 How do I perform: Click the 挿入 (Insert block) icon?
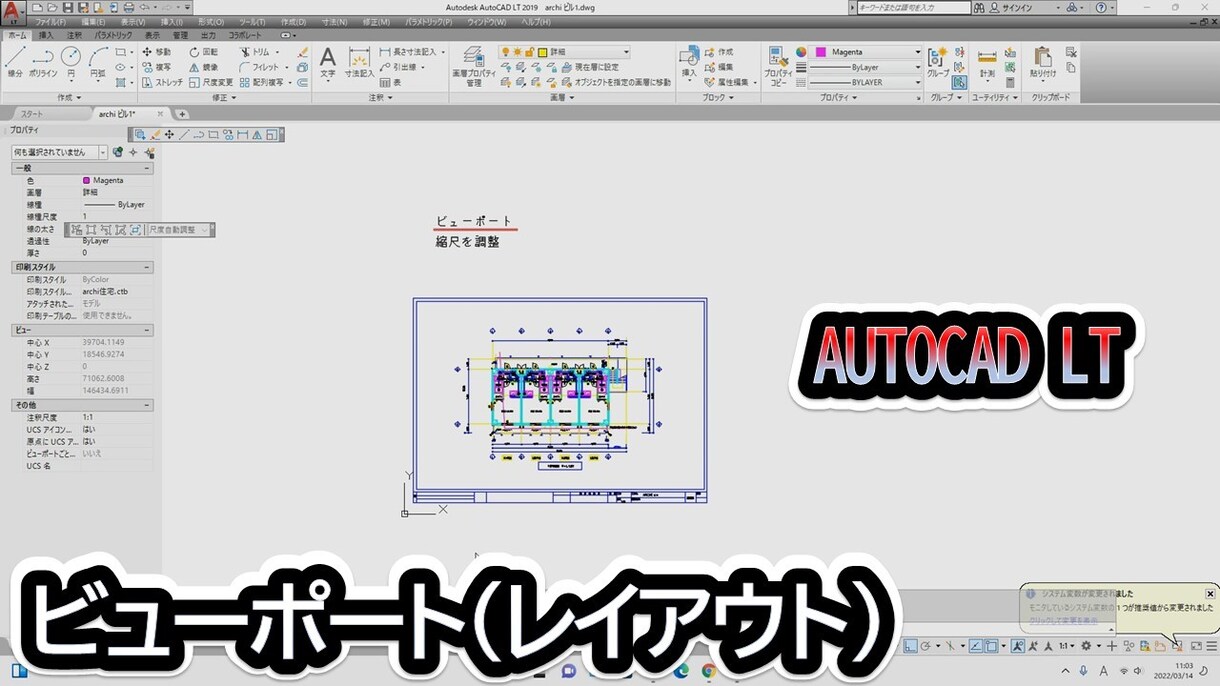[689, 62]
